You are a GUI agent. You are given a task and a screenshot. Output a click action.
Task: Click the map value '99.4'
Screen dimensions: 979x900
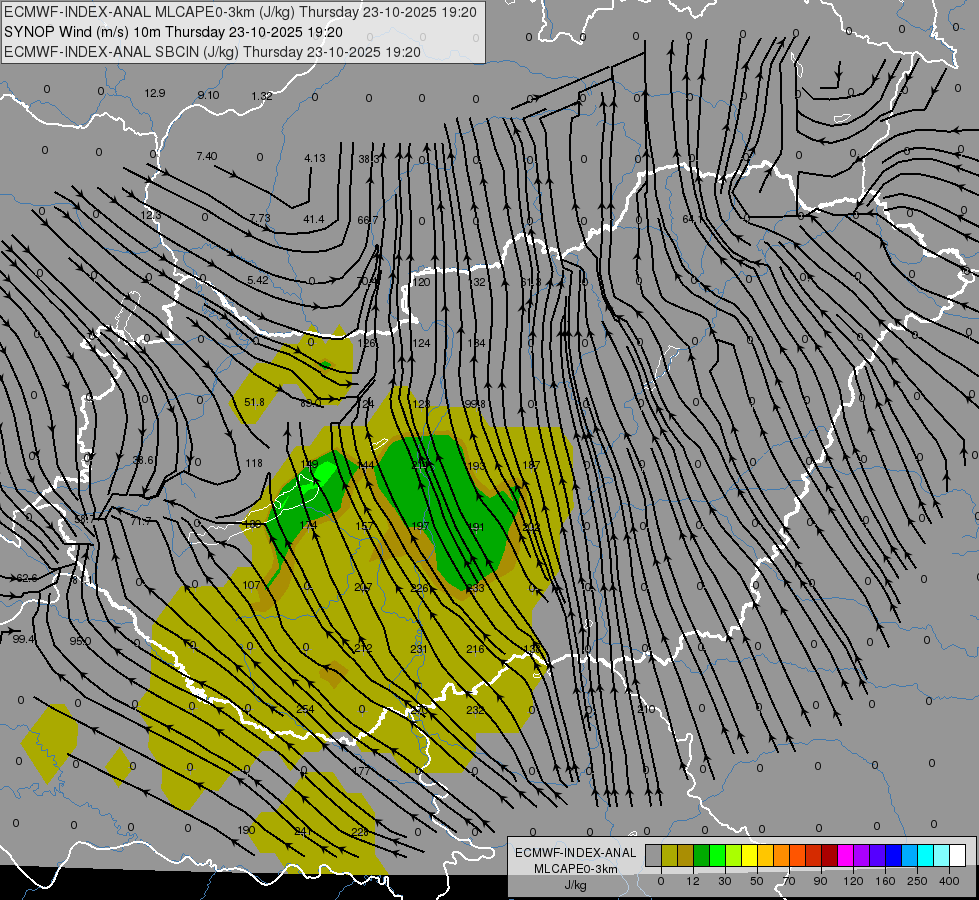tap(24, 639)
